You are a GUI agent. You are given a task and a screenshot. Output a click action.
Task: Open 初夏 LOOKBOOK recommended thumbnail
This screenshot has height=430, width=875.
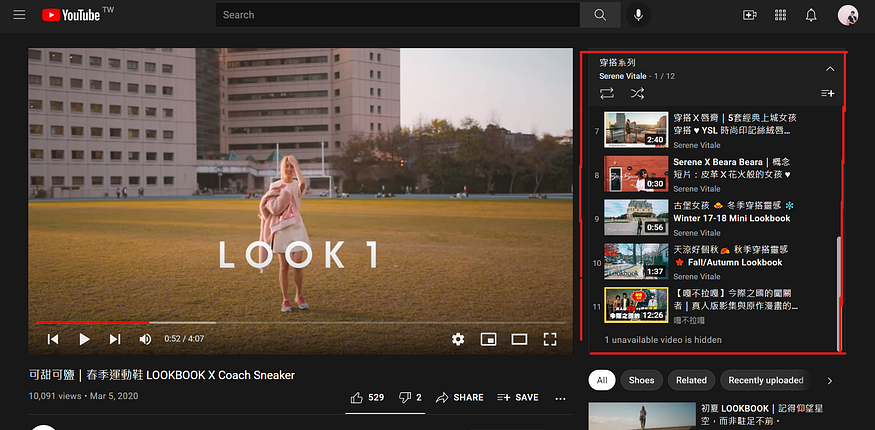(x=642, y=416)
